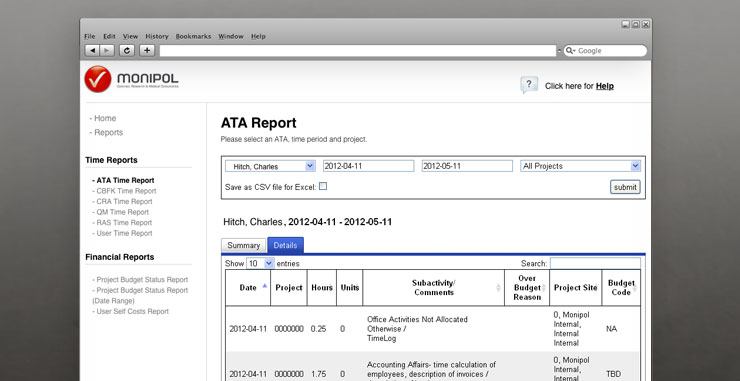This screenshot has width=740, height=381.
Task: Open User Self Costs Report link
Action: click(130, 311)
